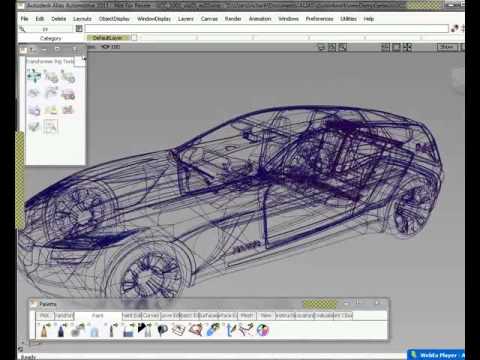
Task: Click the purple-red car icon in the toolbox
Action: pyautogui.click(x=68, y=94)
